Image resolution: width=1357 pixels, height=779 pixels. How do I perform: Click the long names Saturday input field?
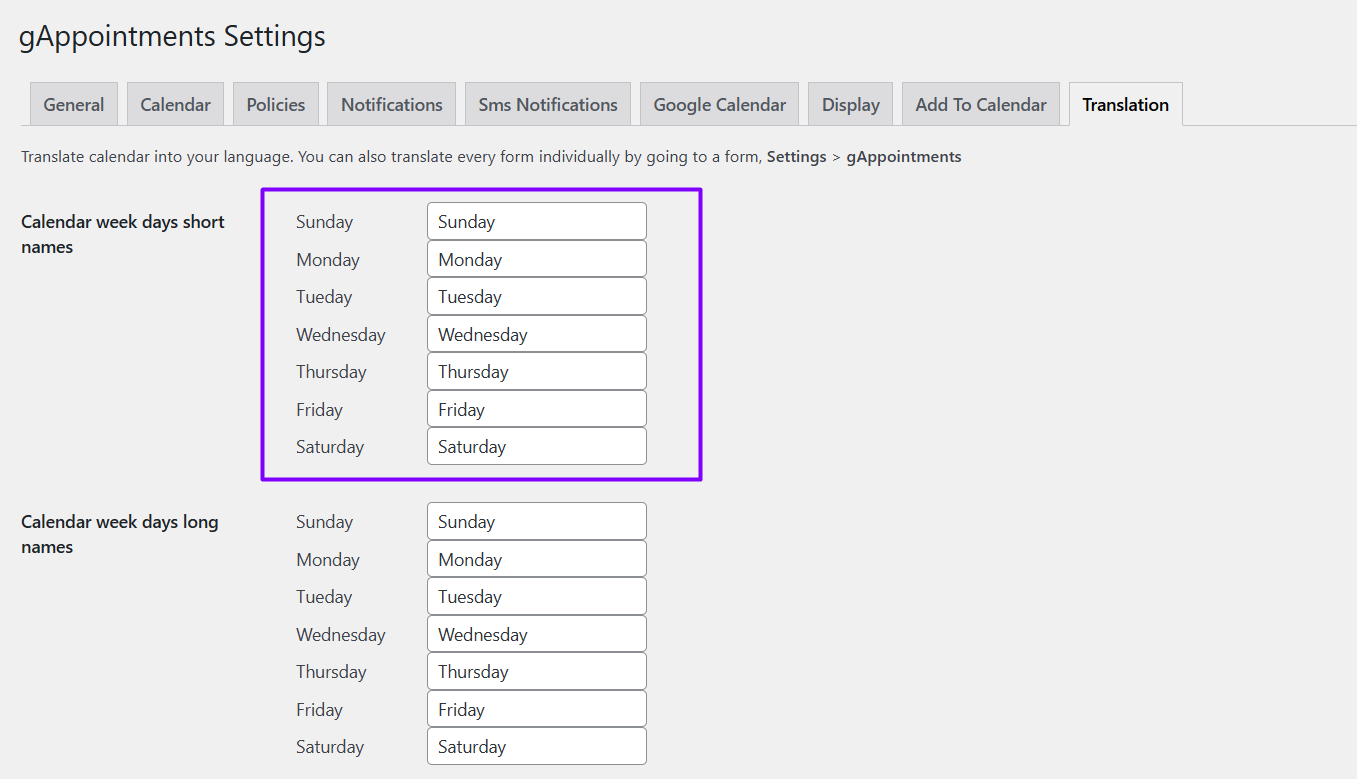click(x=537, y=746)
